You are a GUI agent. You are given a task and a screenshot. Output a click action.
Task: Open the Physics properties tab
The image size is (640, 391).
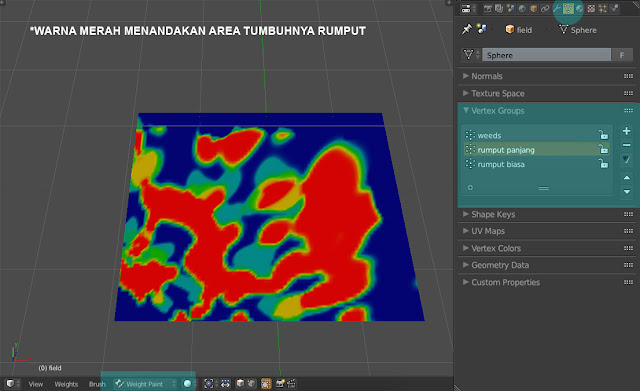coord(614,8)
